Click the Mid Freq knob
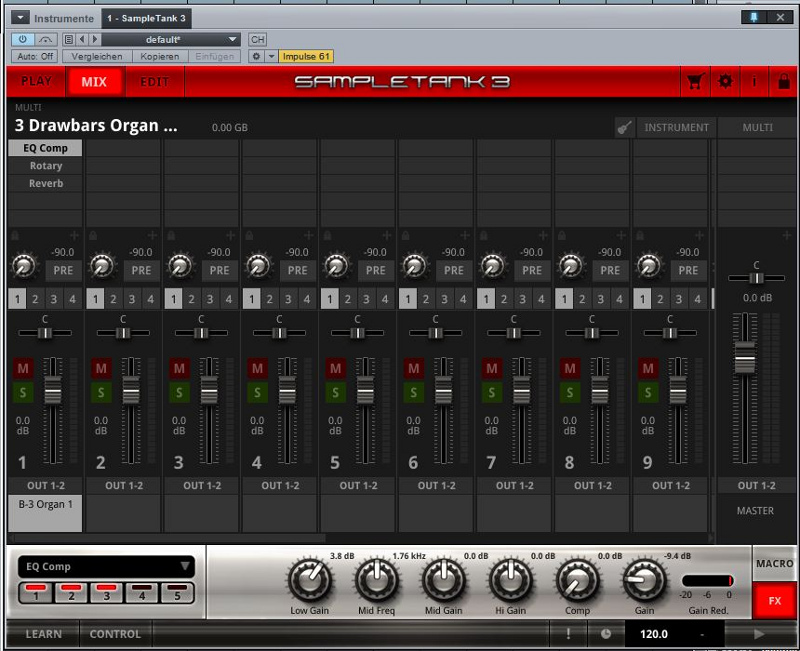The height and width of the screenshot is (651, 800). pos(377,580)
